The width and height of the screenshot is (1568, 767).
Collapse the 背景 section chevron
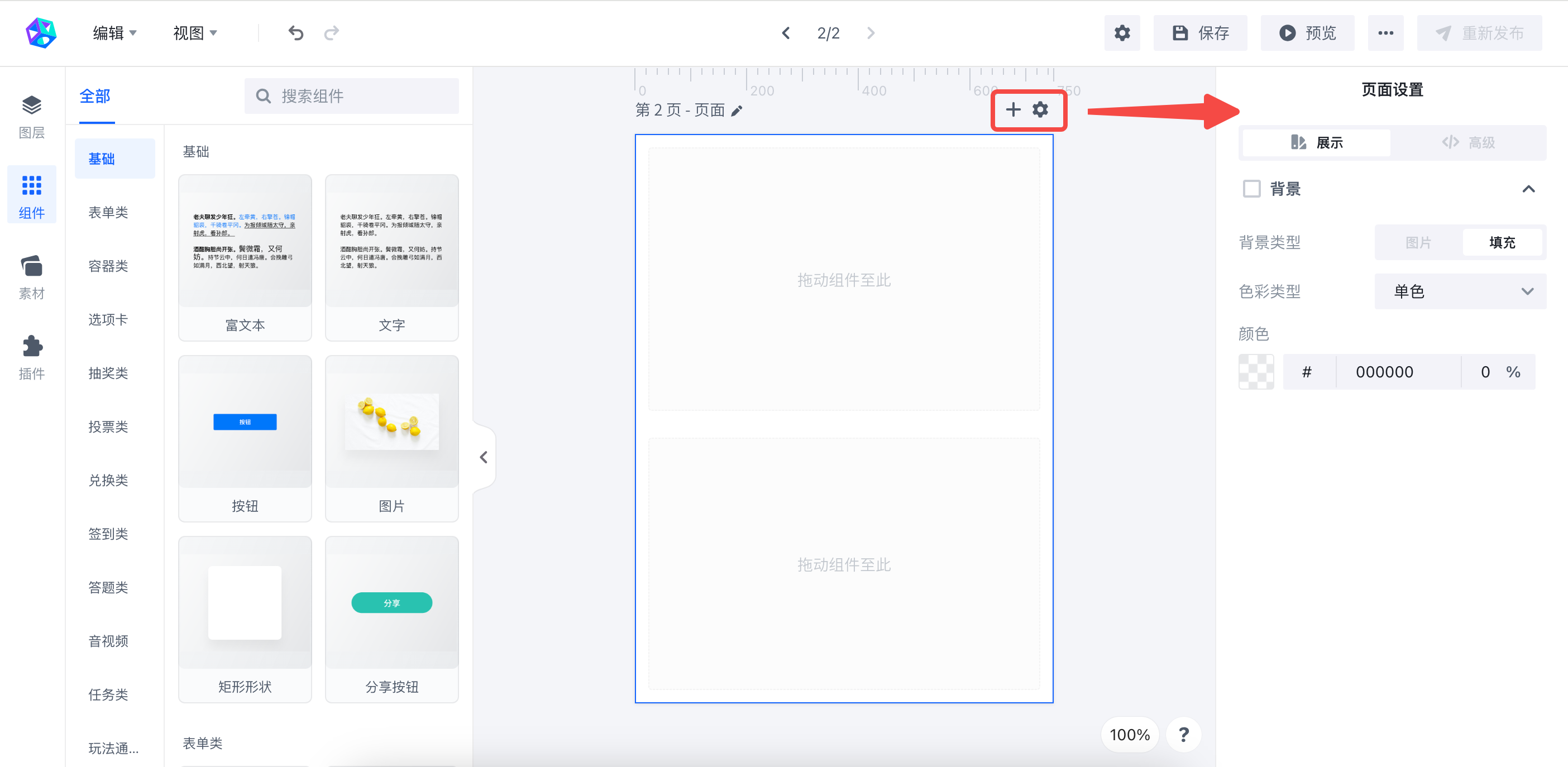tap(1528, 189)
